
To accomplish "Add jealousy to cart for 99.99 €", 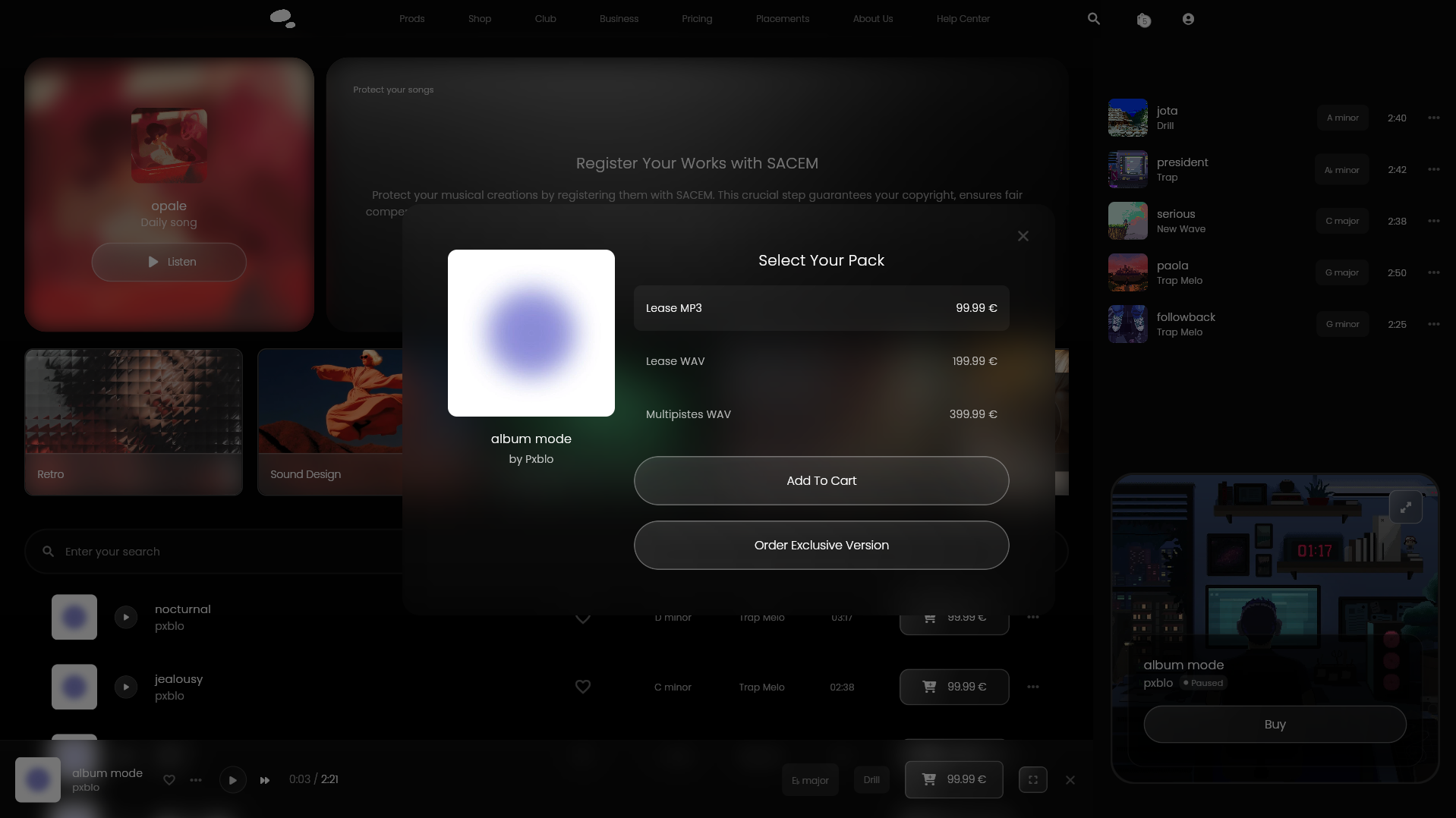I will [954, 687].
